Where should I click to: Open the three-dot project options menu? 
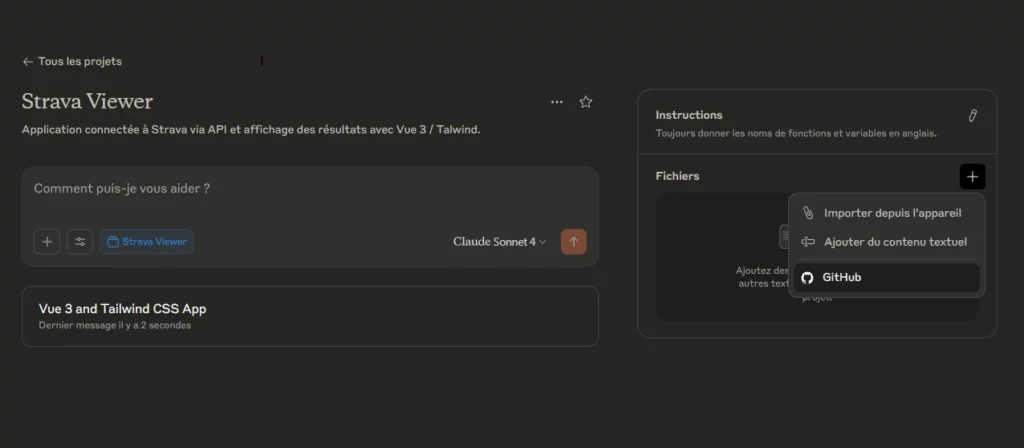click(556, 102)
